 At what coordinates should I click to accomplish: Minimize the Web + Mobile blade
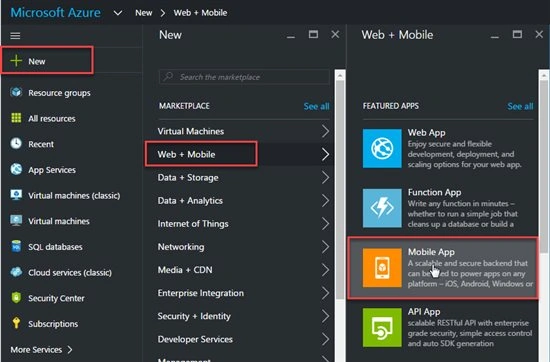coord(495,36)
